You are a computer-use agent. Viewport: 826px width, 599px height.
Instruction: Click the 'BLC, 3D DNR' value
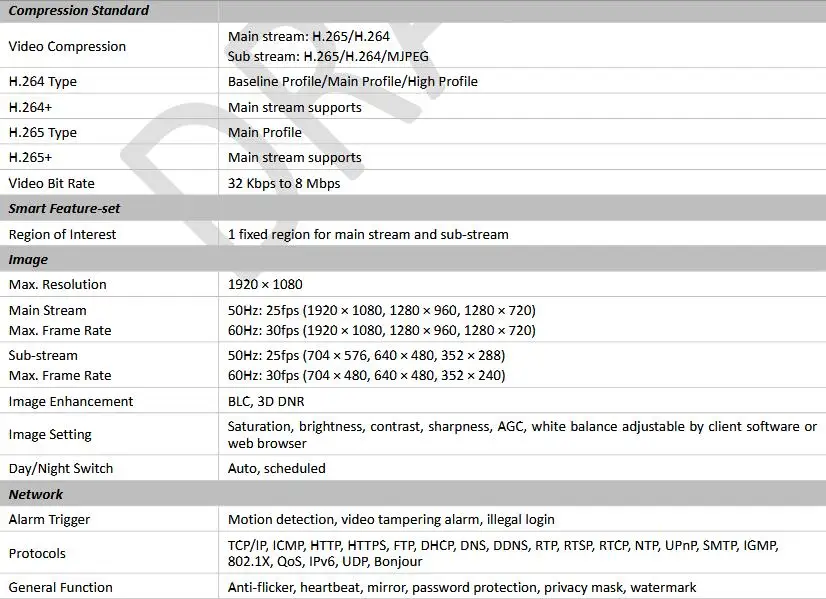tap(266, 401)
